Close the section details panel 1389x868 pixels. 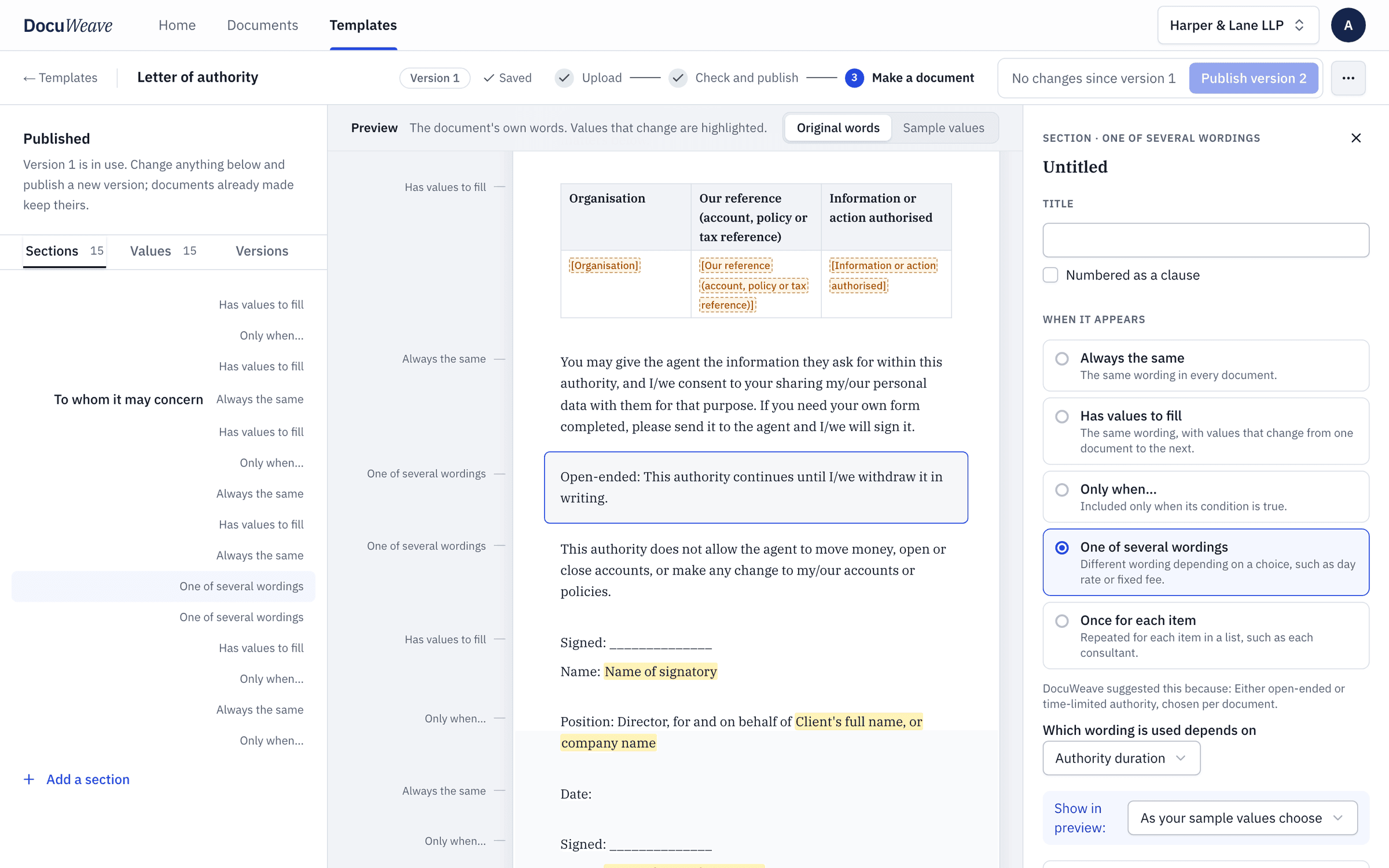(x=1355, y=138)
